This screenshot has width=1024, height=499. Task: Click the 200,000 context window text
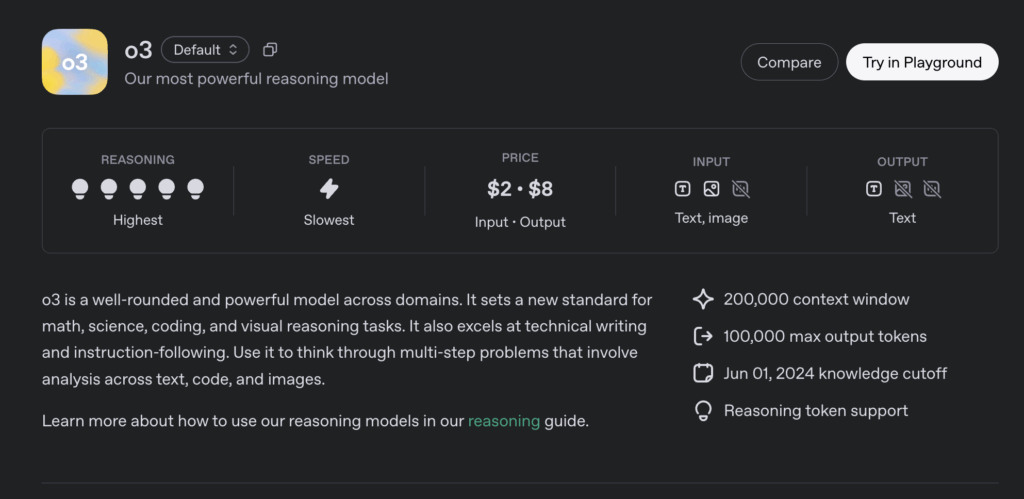point(816,299)
